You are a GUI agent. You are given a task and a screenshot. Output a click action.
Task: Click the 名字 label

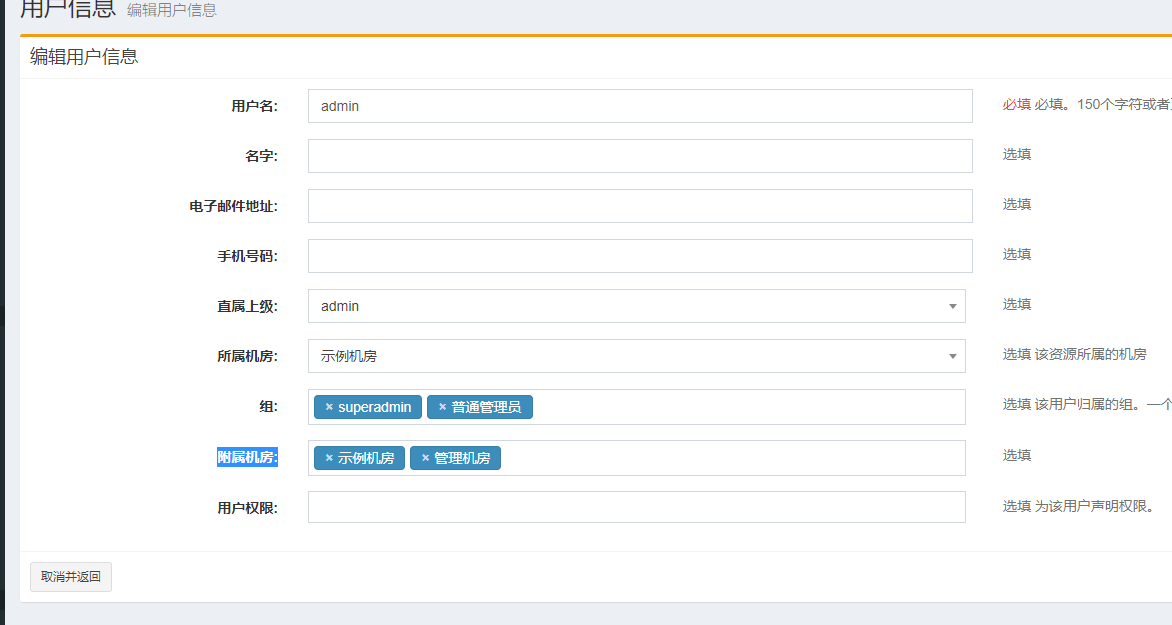262,156
